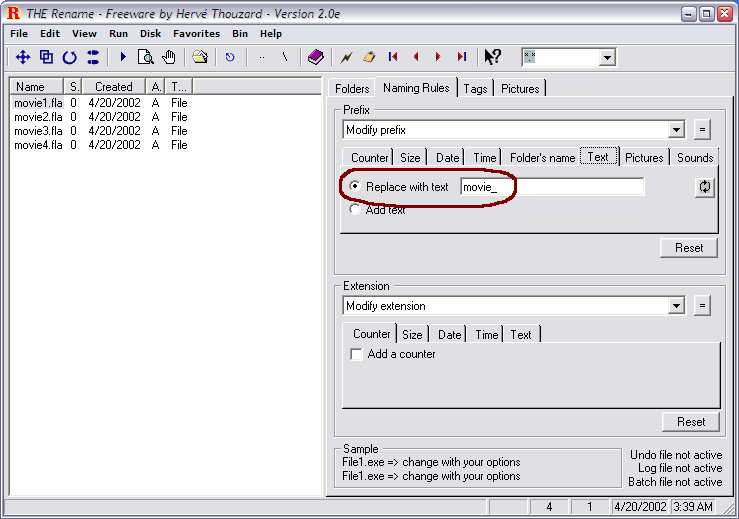
Task: Select file movie4.fla in the list
Action: pyautogui.click(x=38, y=145)
